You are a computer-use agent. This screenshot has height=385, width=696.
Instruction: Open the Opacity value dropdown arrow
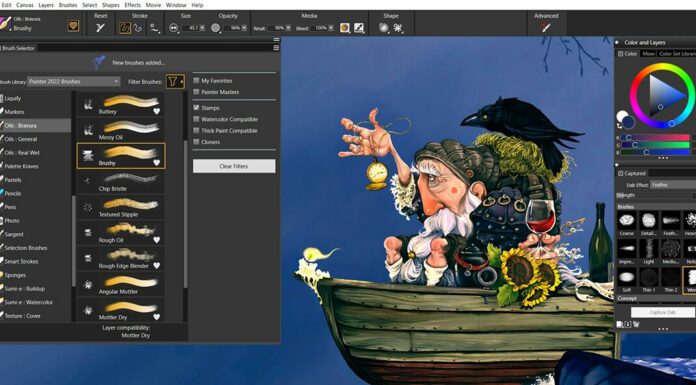pos(244,28)
